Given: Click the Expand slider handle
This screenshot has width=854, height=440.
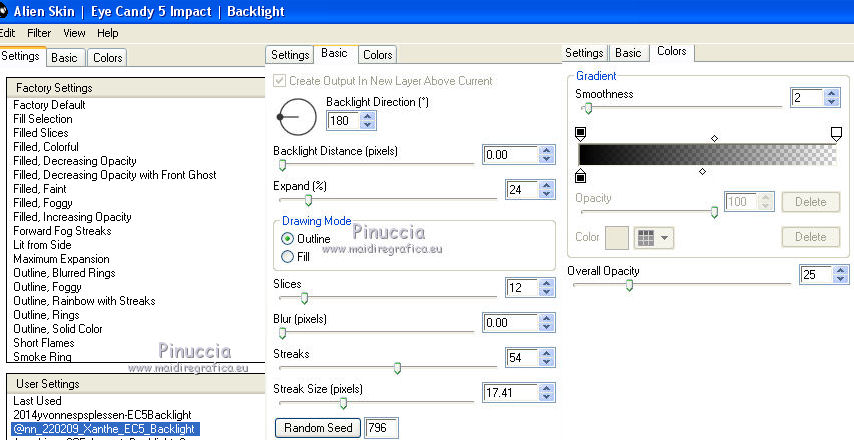Looking at the screenshot, I should pos(308,200).
